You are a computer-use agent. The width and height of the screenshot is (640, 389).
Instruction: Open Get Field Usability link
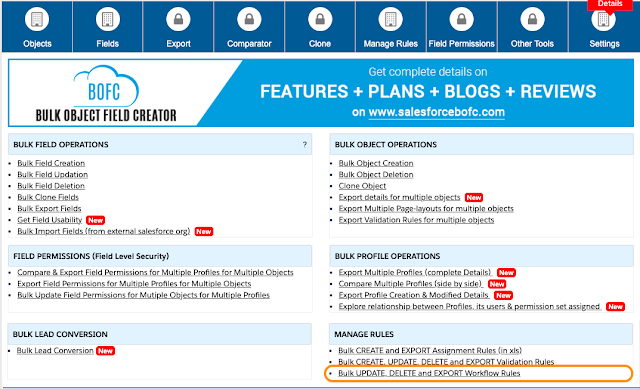[x=49, y=220]
